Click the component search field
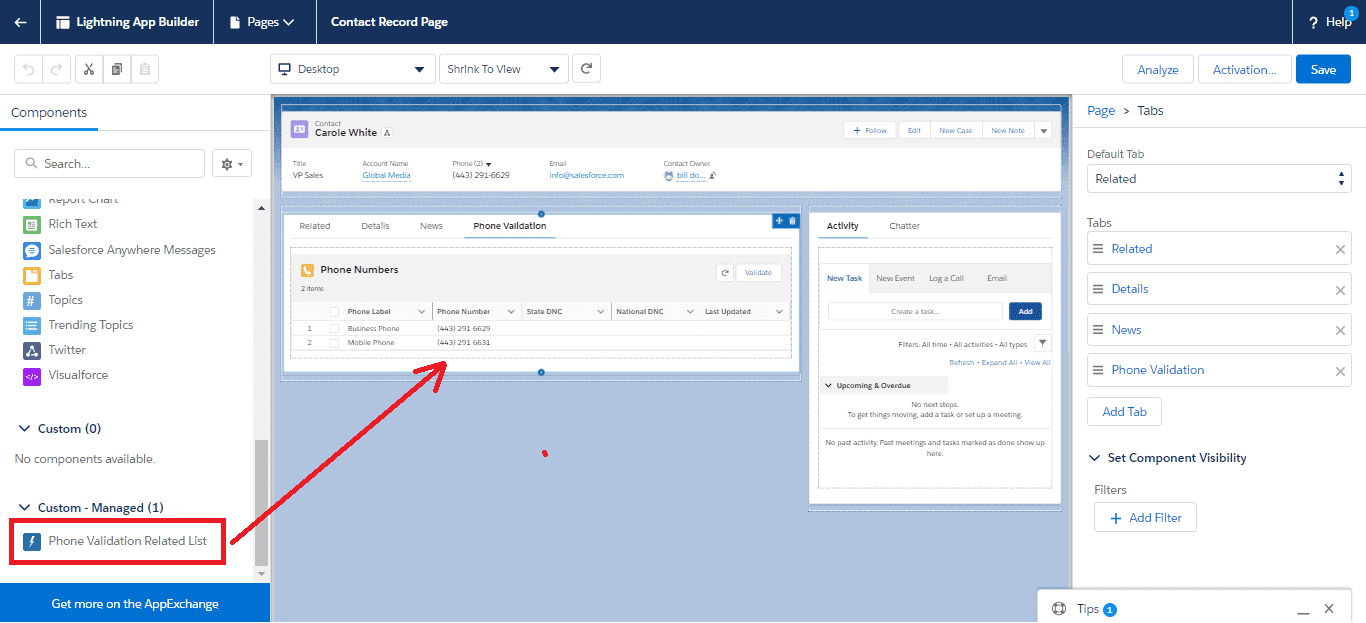The width and height of the screenshot is (1366, 623). click(x=110, y=164)
